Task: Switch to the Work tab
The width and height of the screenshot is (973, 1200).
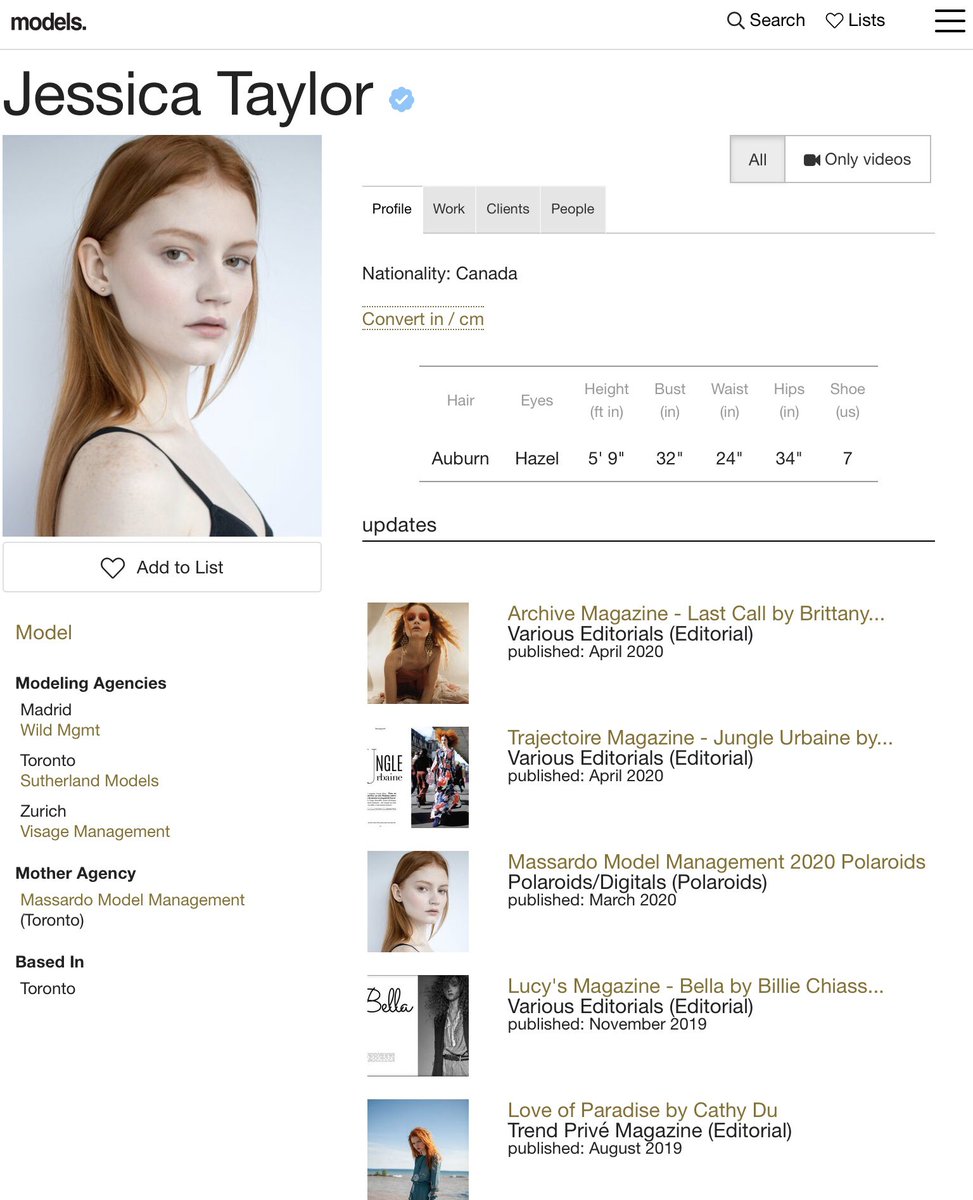Action: pos(449,209)
